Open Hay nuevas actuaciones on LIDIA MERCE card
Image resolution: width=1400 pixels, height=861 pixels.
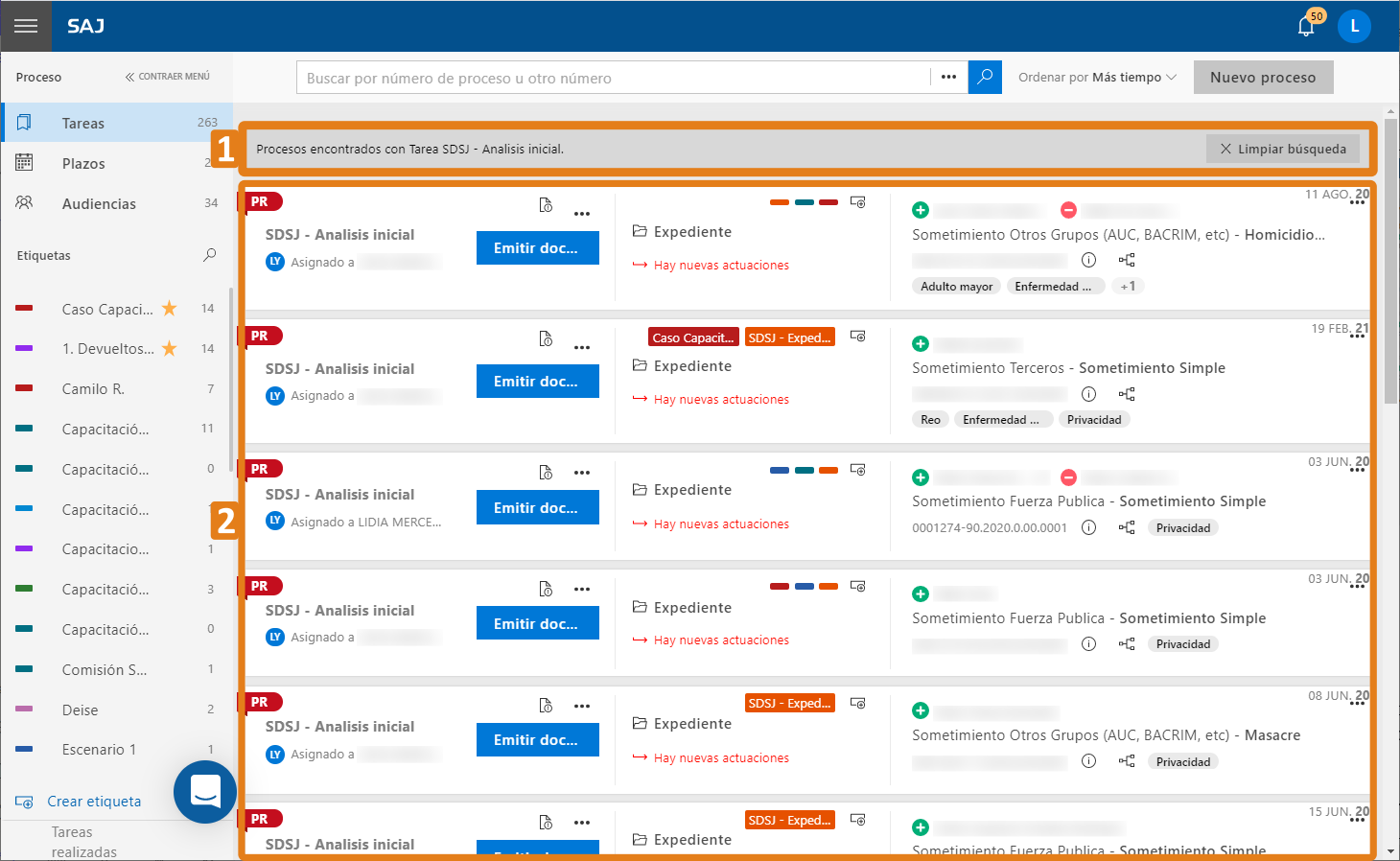coord(711,524)
